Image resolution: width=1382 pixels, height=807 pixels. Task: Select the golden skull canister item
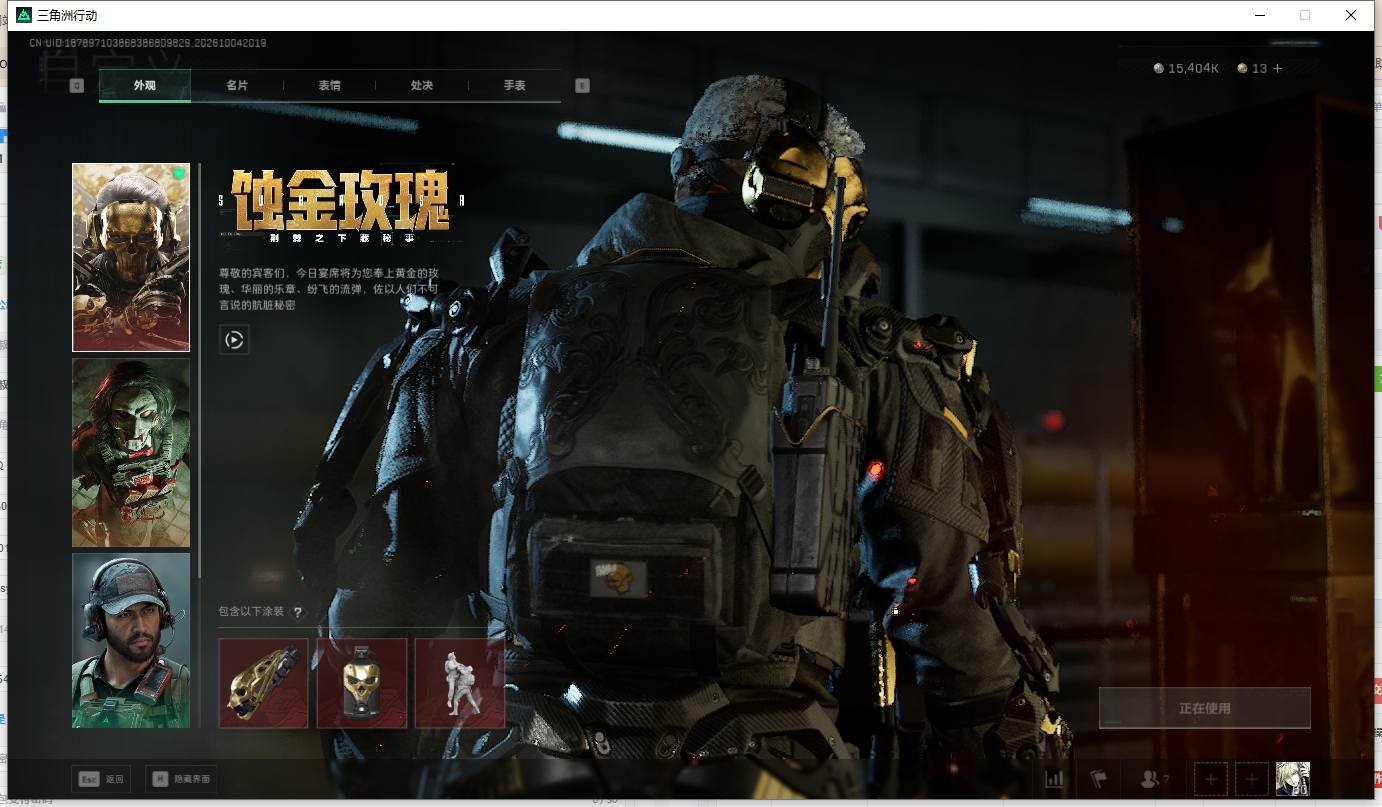pos(362,683)
